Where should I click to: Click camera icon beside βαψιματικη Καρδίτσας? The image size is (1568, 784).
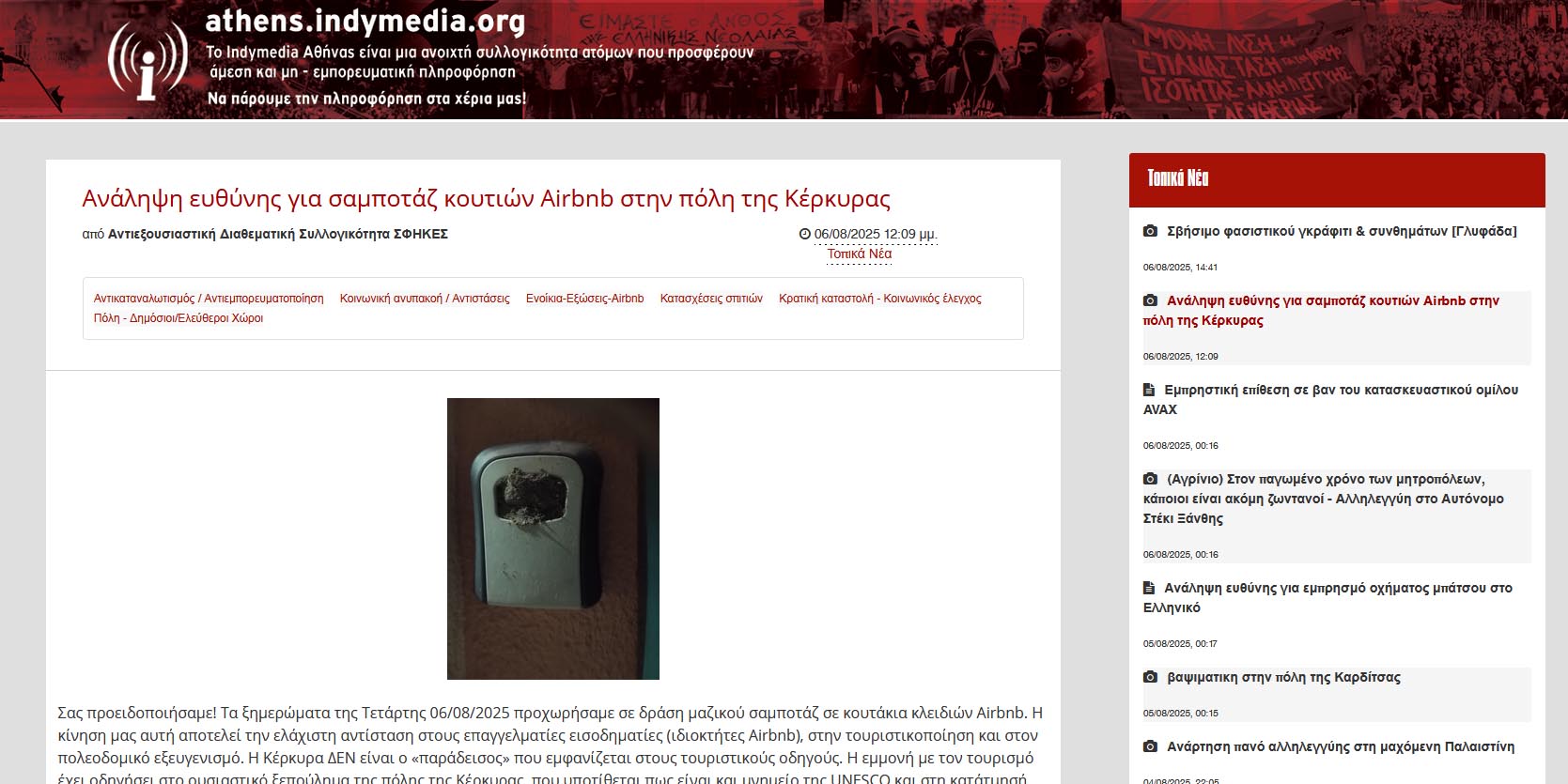pos(1150,677)
